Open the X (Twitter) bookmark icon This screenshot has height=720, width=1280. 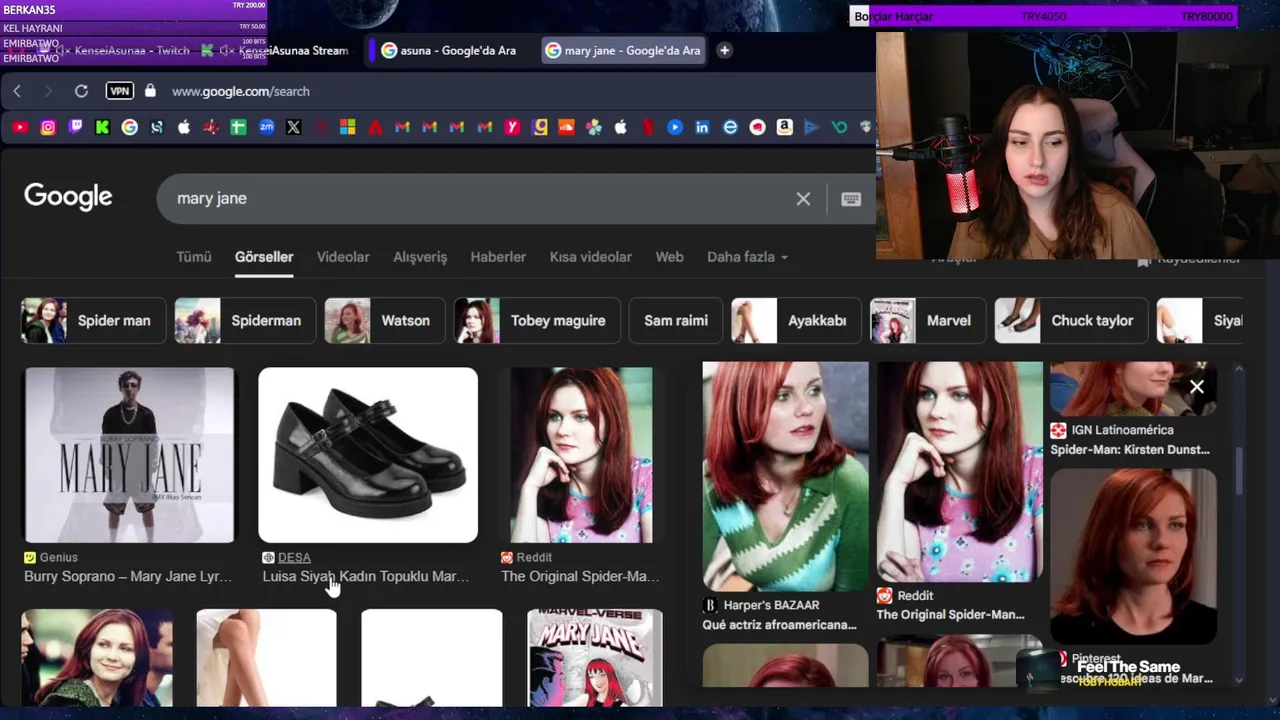click(293, 127)
